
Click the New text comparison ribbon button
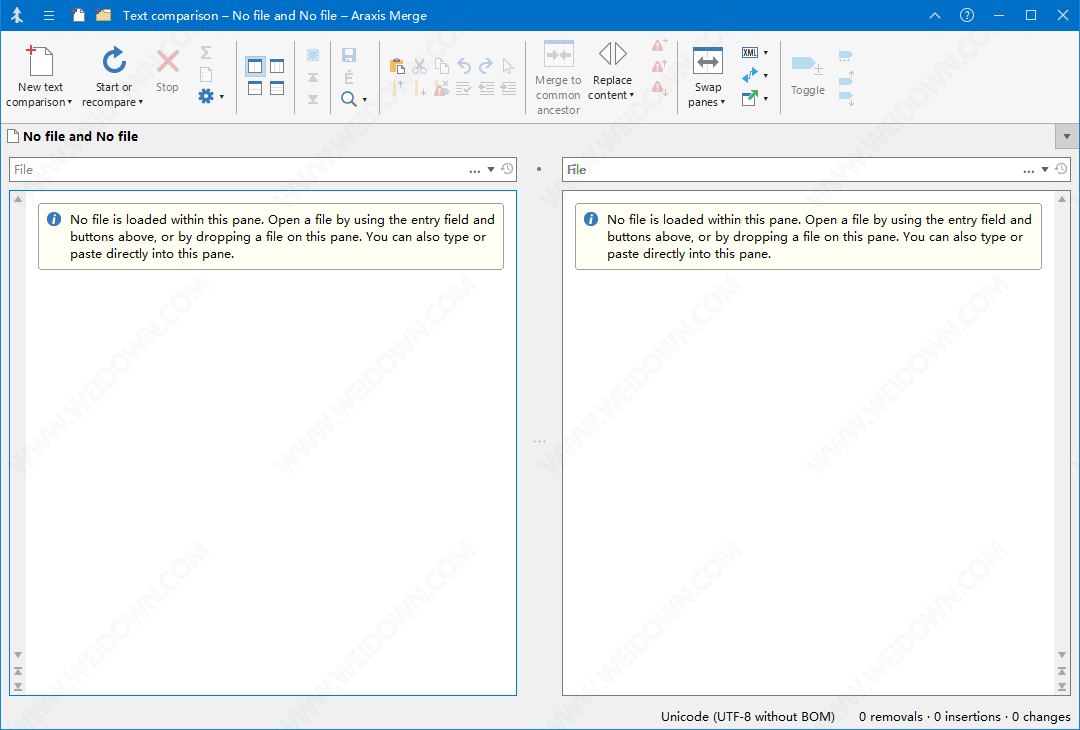[x=39, y=76]
